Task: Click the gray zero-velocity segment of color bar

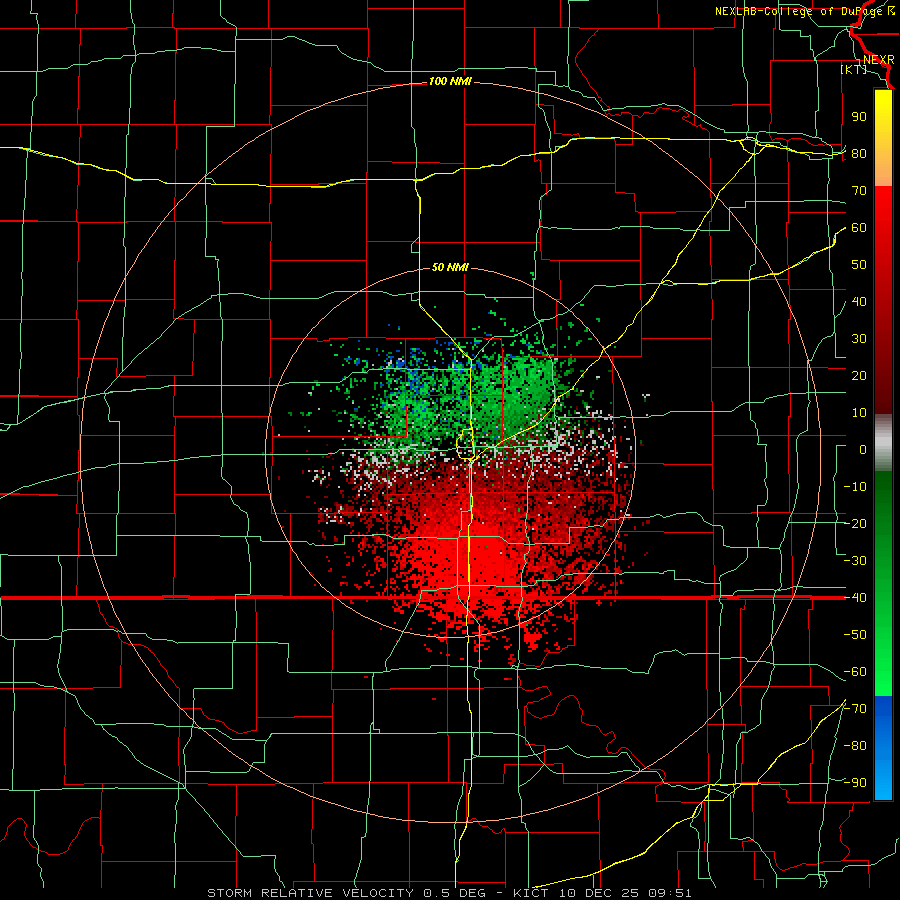Action: (x=883, y=443)
